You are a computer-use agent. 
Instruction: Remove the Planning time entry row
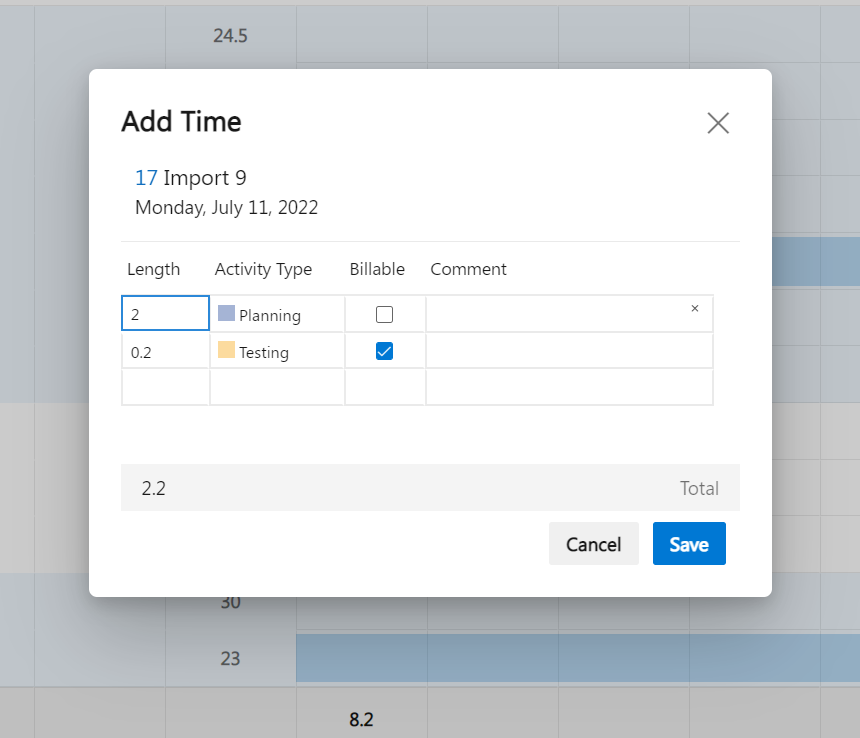(694, 308)
